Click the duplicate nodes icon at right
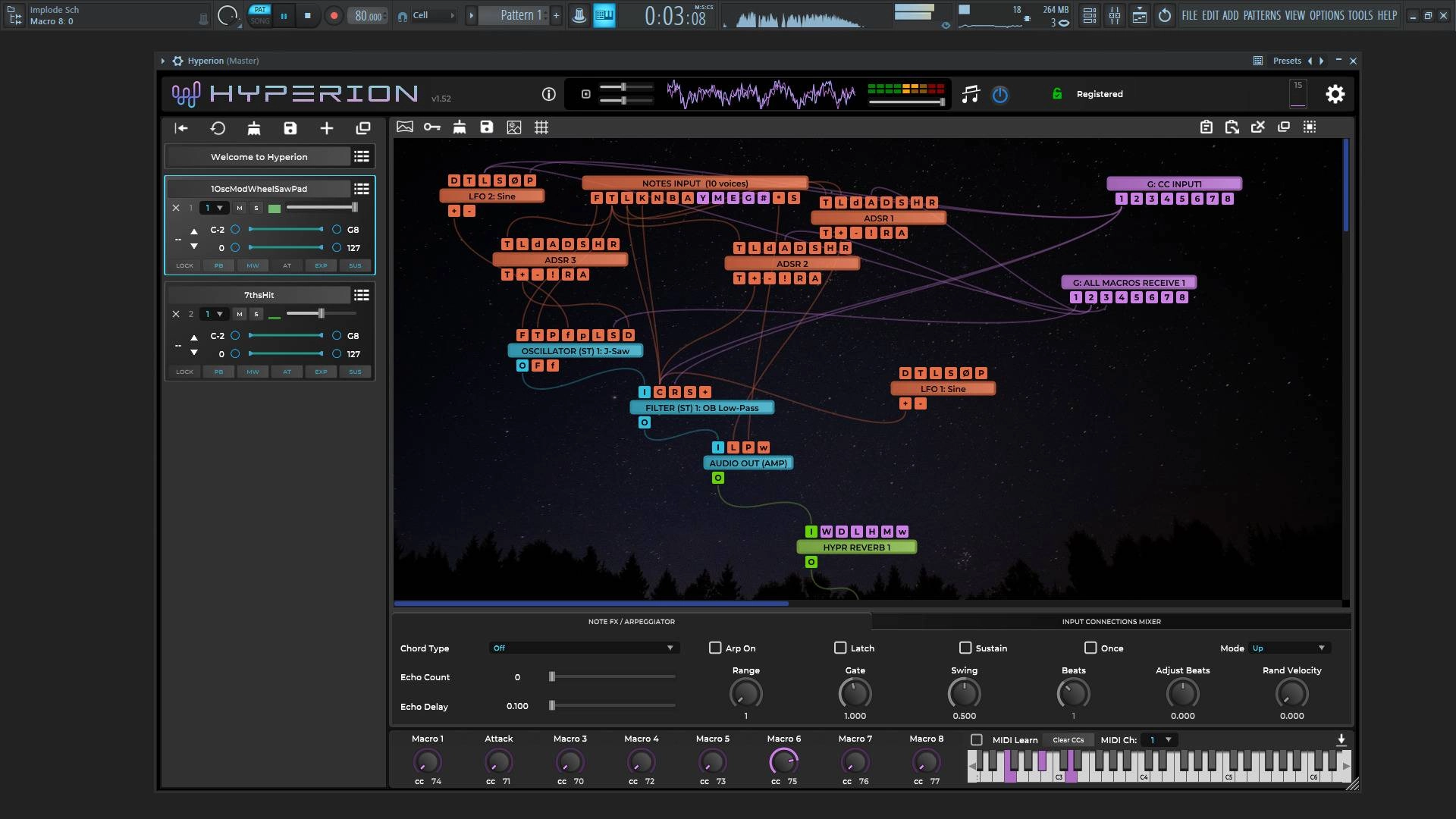Screen dimensions: 1456x819 (x=1284, y=127)
